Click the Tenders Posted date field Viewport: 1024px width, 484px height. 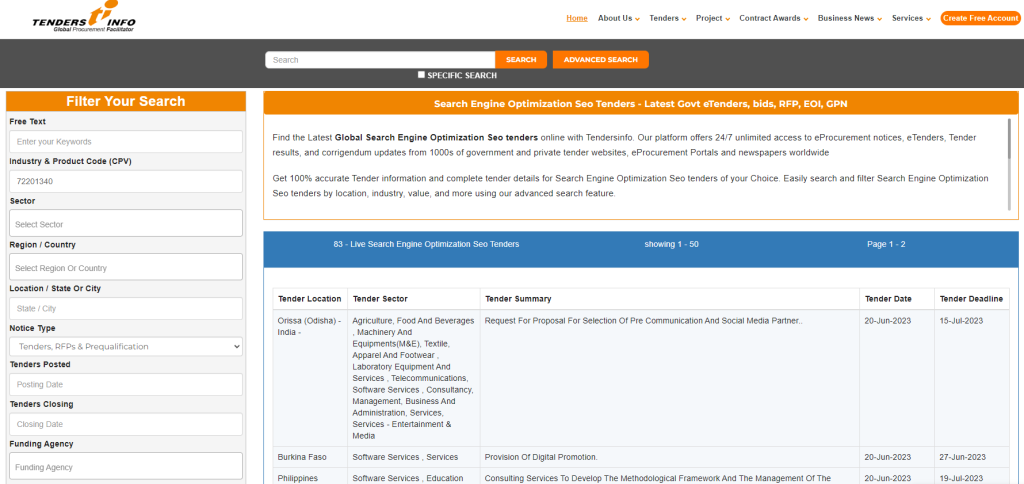pyautogui.click(x=126, y=384)
